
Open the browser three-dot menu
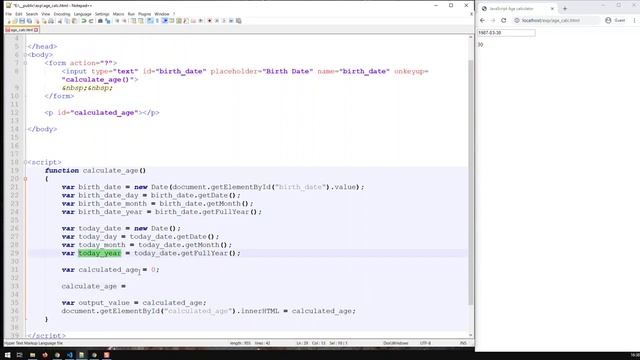tap(634, 20)
